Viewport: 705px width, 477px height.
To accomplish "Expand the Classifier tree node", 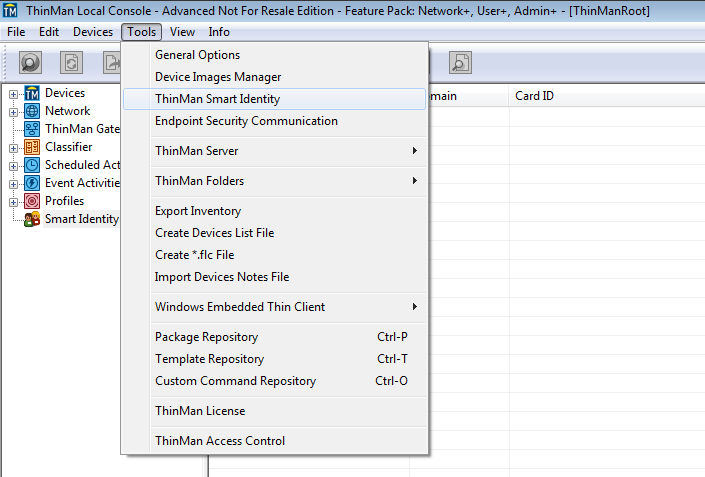I will pyautogui.click(x=13, y=148).
